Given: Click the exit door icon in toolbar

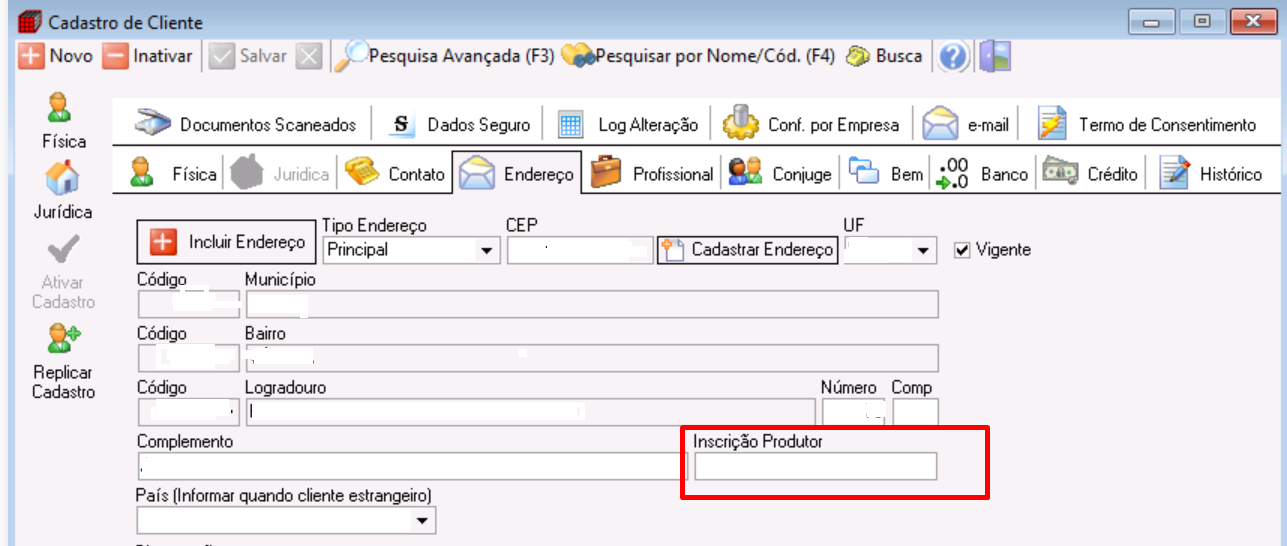Looking at the screenshot, I should (x=995, y=57).
